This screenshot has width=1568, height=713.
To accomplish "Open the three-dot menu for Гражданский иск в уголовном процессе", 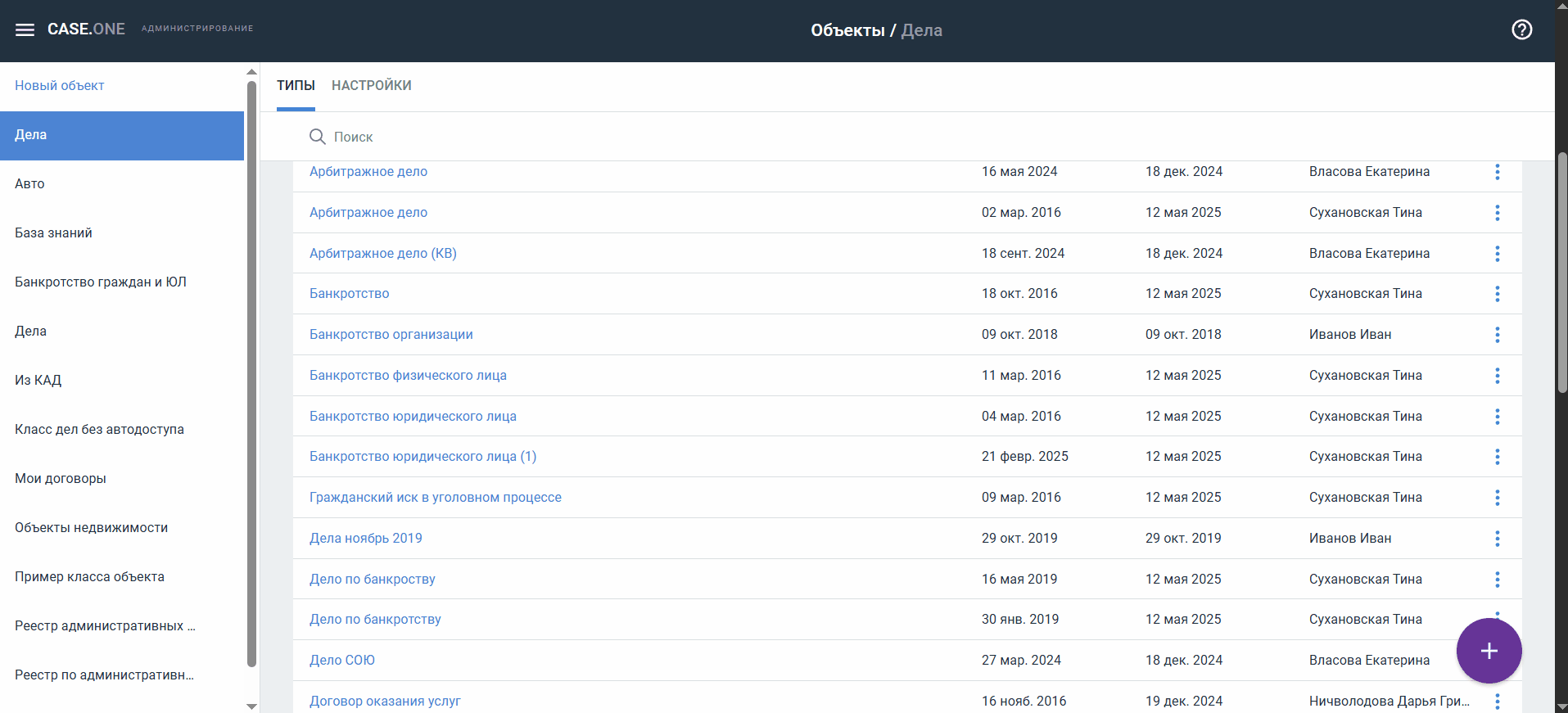I will [x=1497, y=498].
